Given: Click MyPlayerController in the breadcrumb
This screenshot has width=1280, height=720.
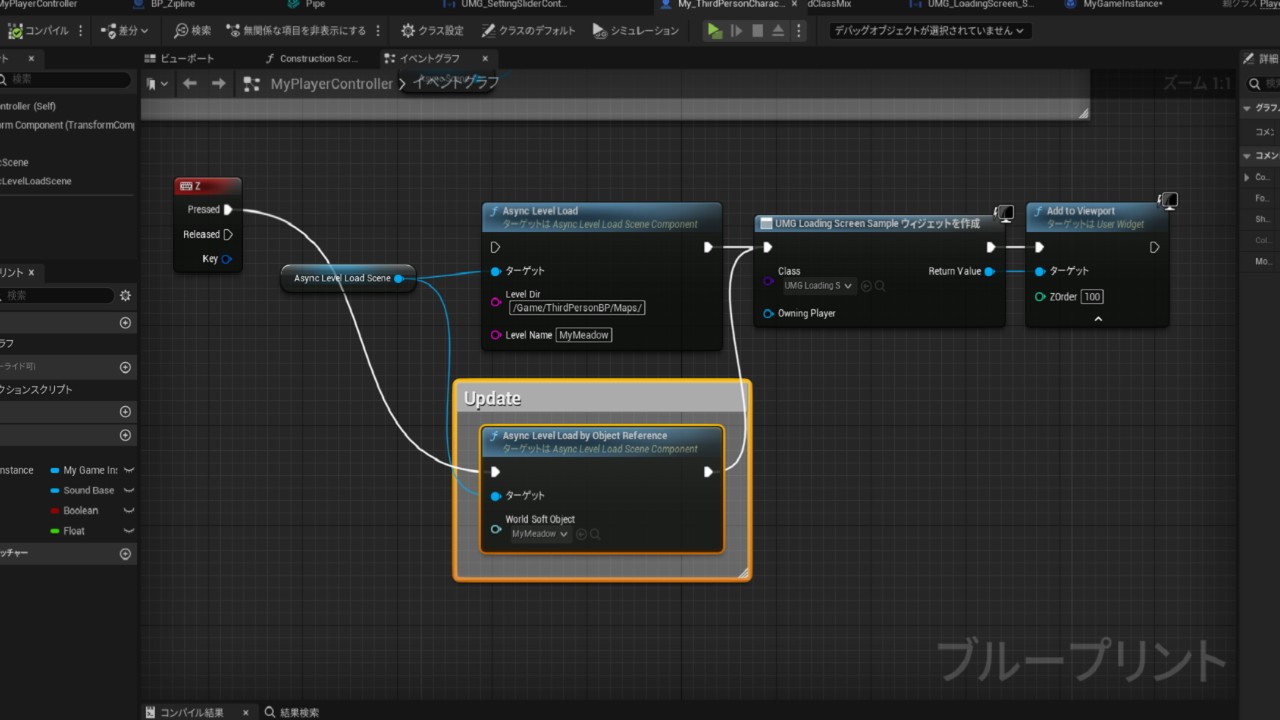Looking at the screenshot, I should (331, 84).
